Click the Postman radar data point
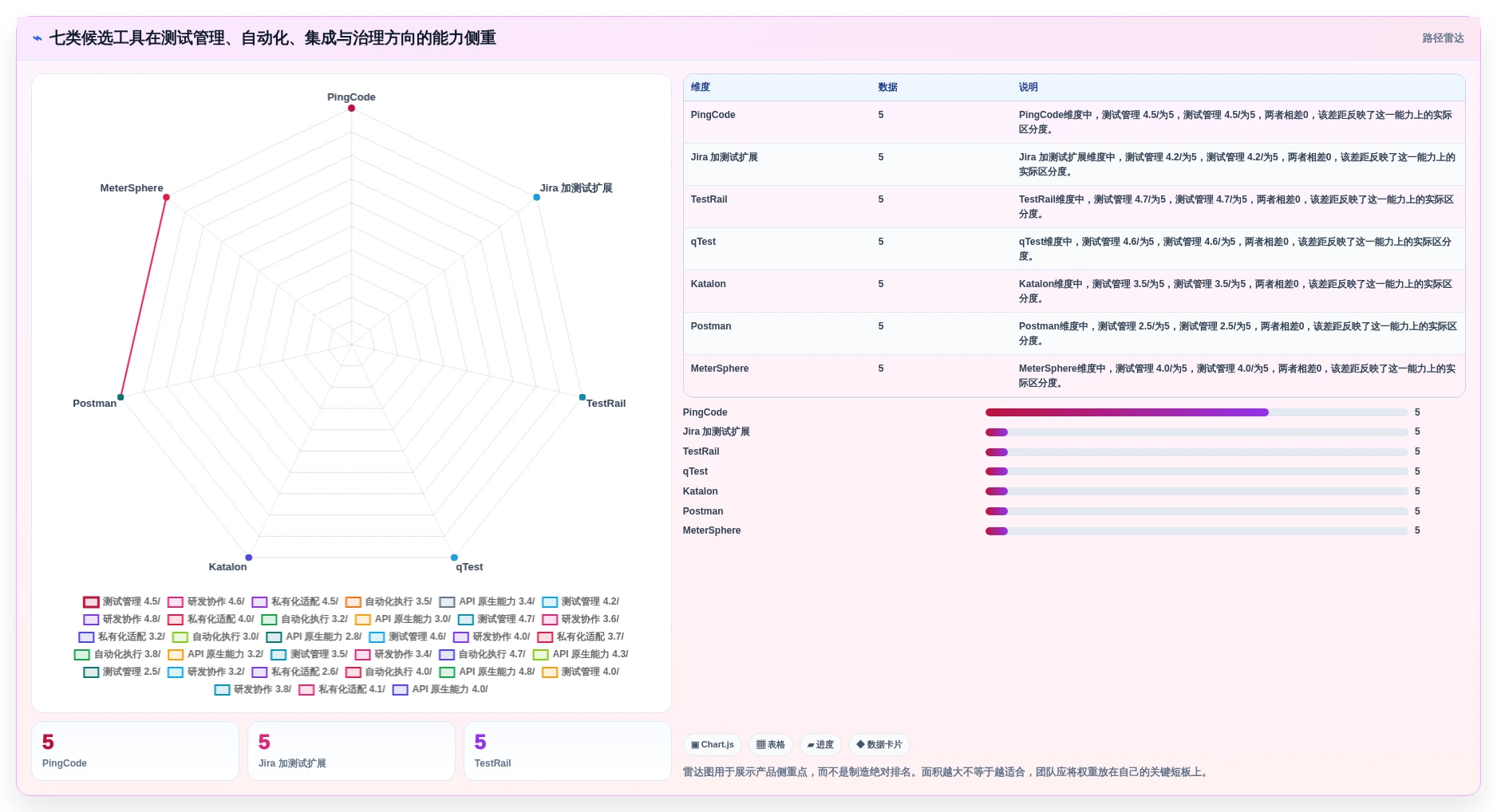The image size is (1497, 812). [x=120, y=397]
